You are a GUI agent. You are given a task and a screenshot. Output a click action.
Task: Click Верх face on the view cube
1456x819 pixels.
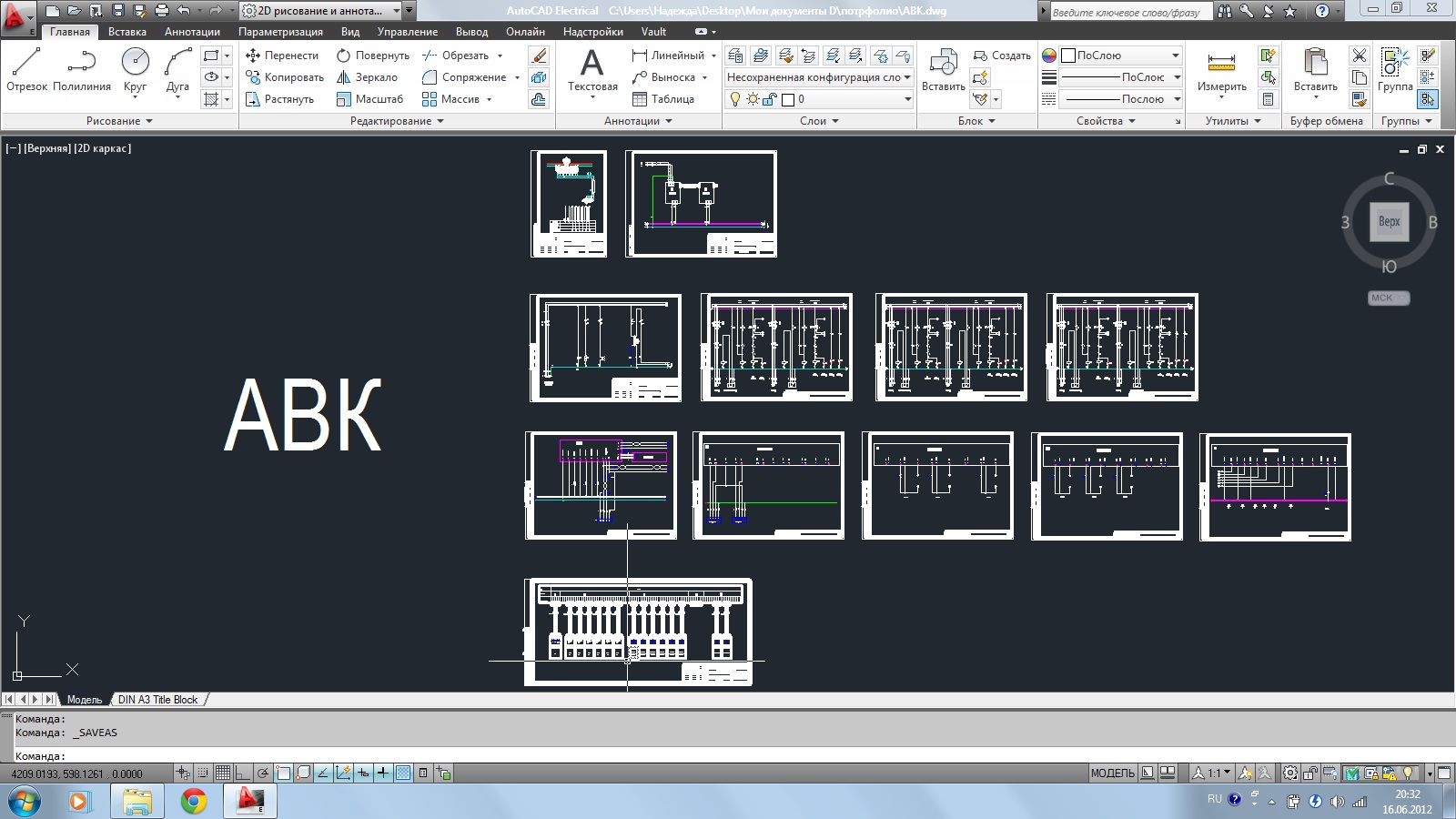[1389, 222]
